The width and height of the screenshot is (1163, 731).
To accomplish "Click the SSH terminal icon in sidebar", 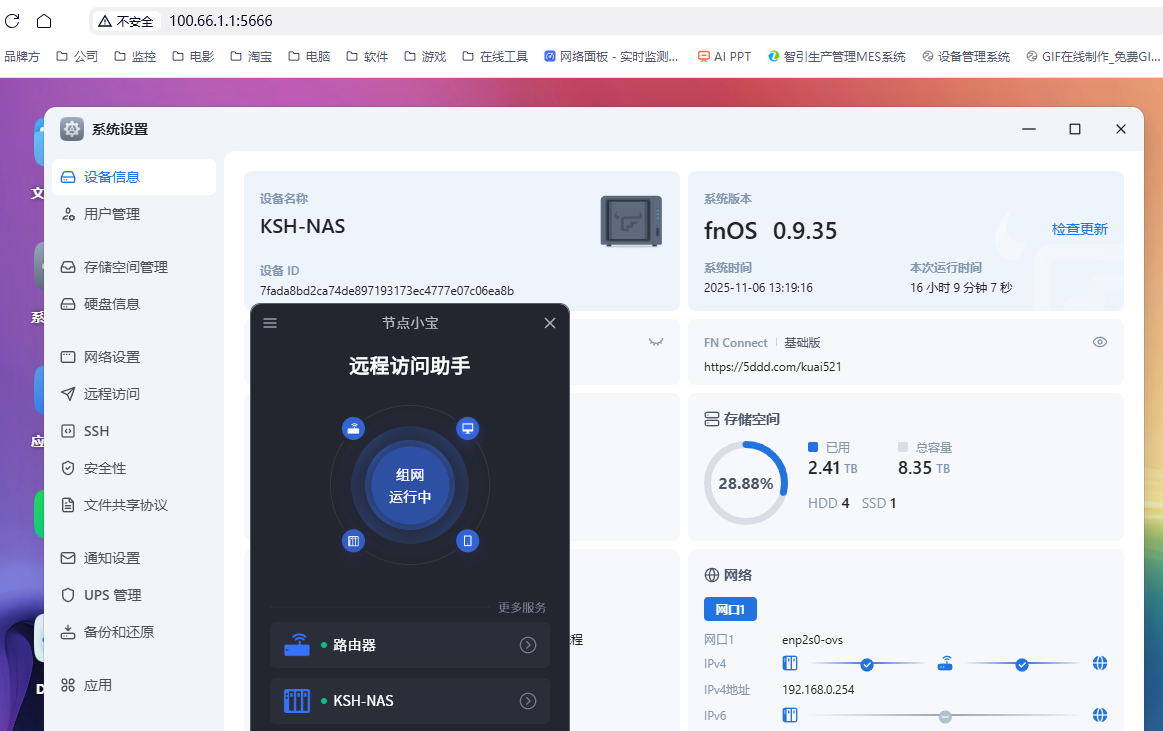I will pos(67,431).
